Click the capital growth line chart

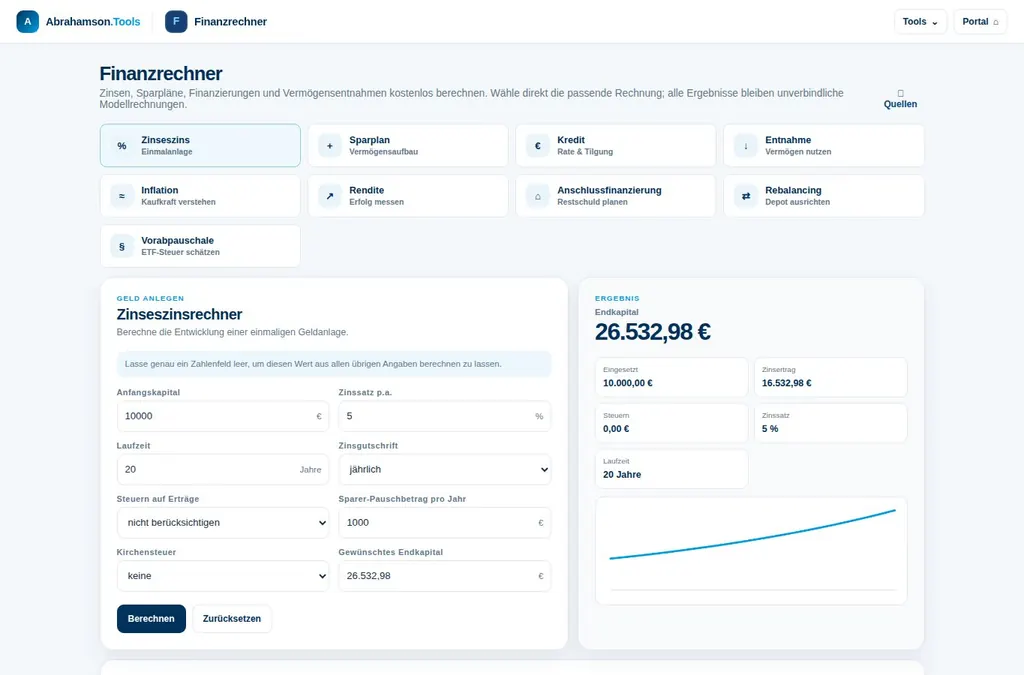pos(751,550)
